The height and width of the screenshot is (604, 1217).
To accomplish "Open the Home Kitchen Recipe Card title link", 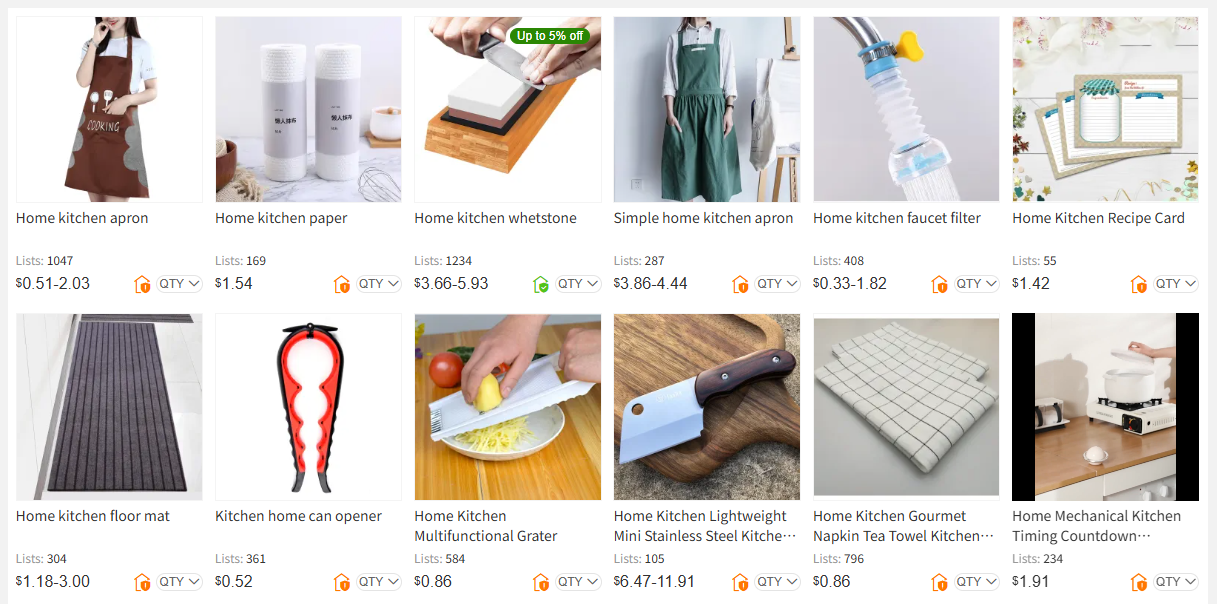I will tap(1098, 218).
